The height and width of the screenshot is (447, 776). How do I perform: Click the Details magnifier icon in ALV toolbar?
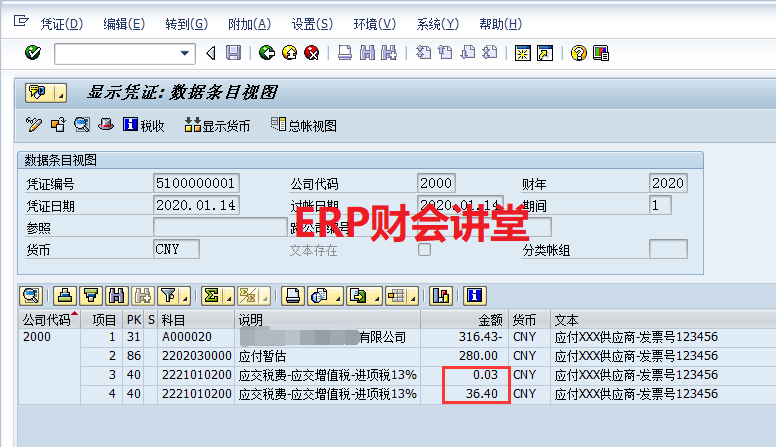(30, 295)
